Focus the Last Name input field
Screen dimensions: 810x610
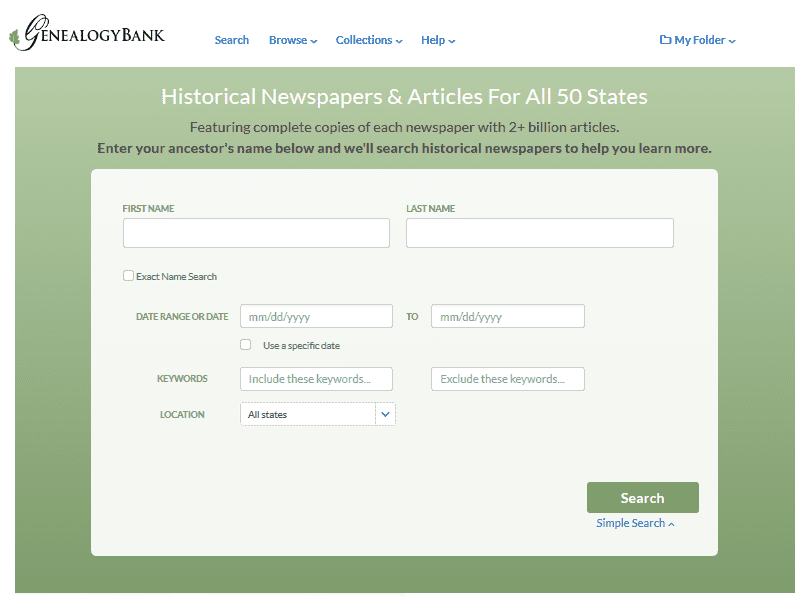pos(540,233)
